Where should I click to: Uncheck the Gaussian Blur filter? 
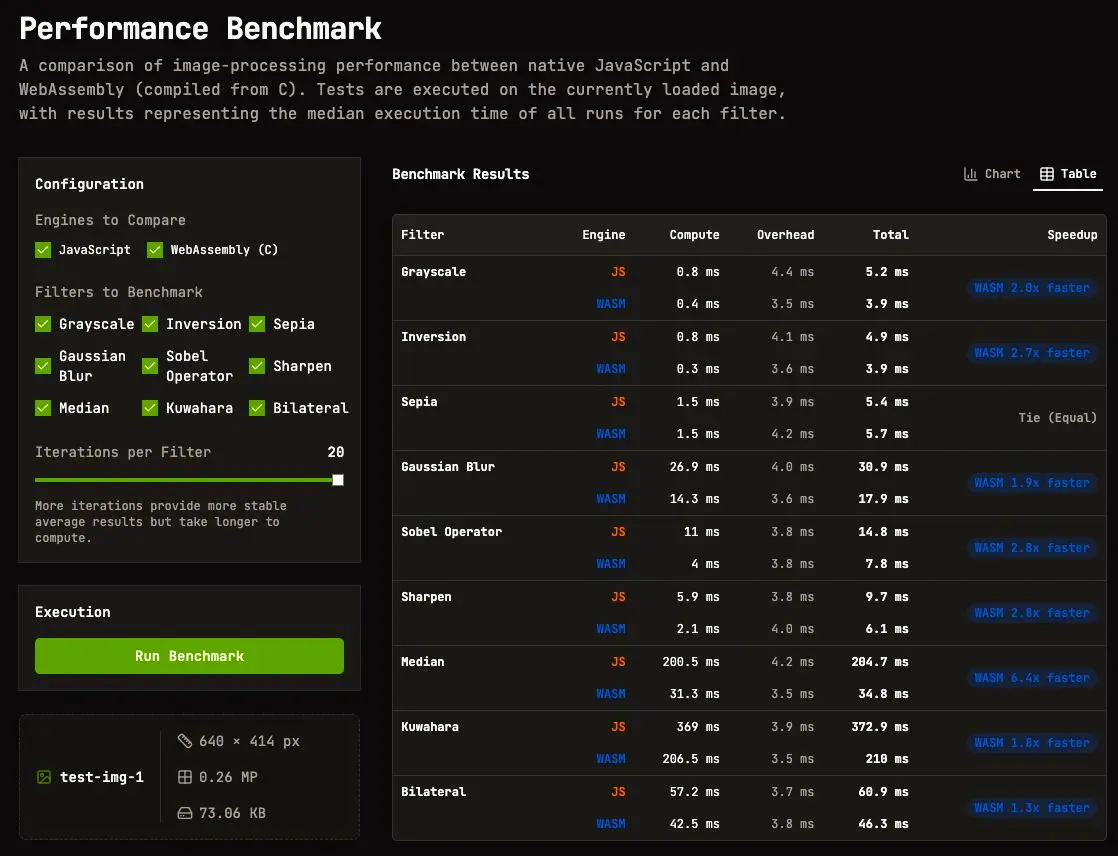43,365
